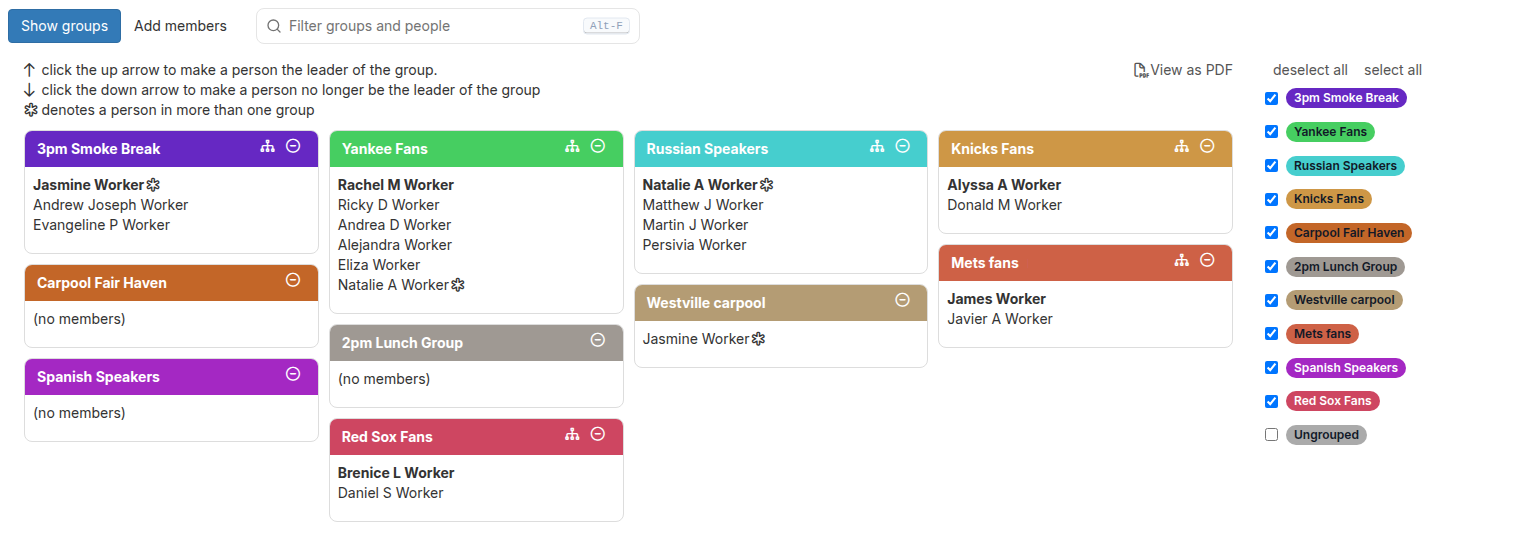Select Andrew Joseph Worker in 3pm Smoke Break
Viewport: 1513px width, 550px height.
click(110, 205)
